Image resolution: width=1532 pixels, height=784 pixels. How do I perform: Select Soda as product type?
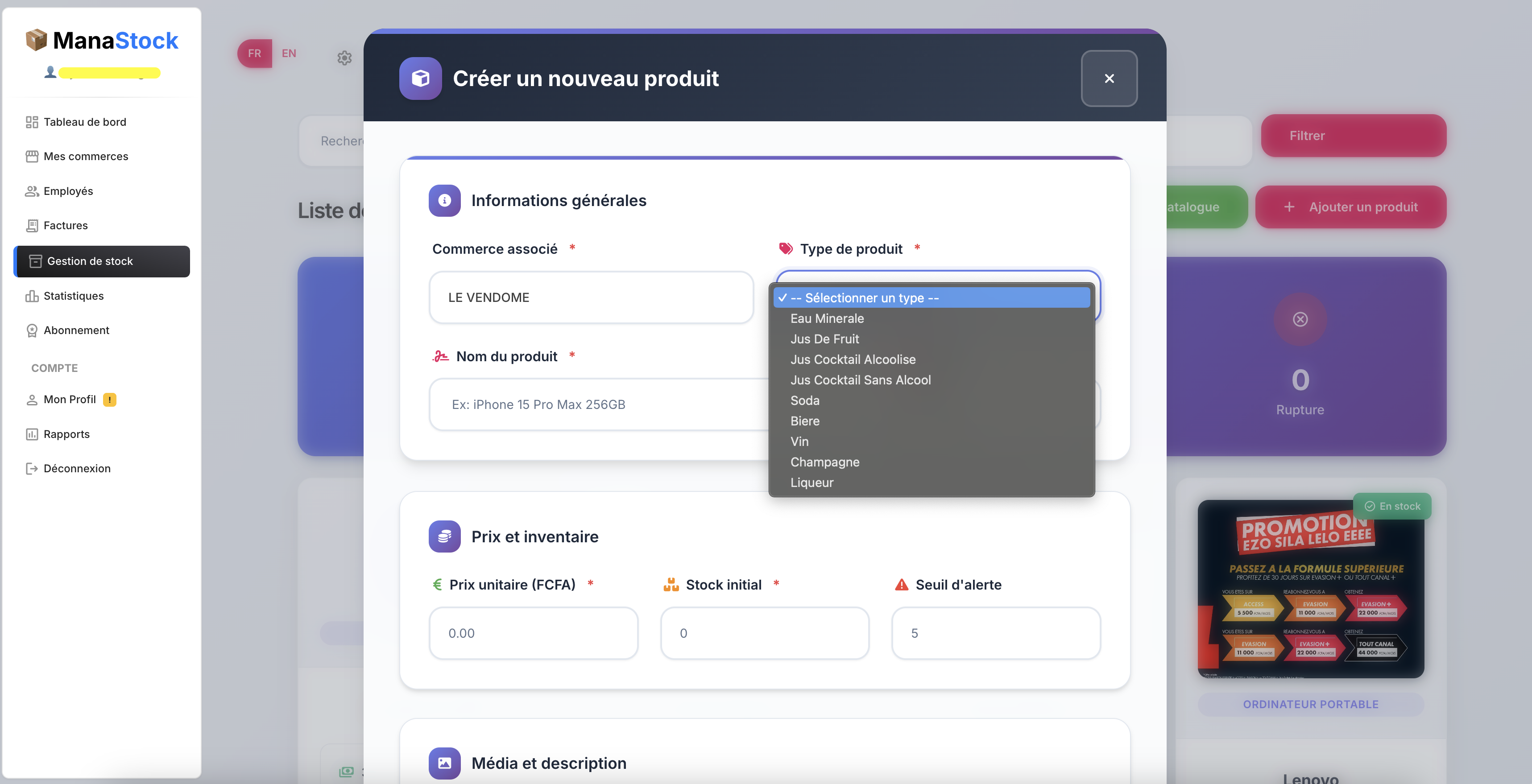tap(932, 400)
